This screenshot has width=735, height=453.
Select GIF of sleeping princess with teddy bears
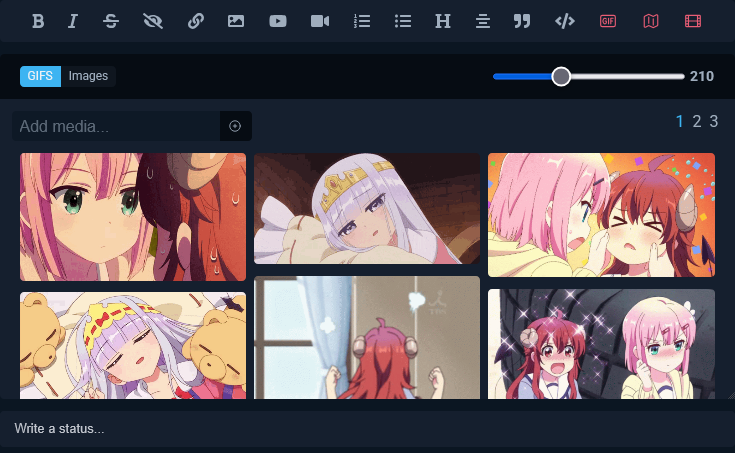click(x=133, y=346)
